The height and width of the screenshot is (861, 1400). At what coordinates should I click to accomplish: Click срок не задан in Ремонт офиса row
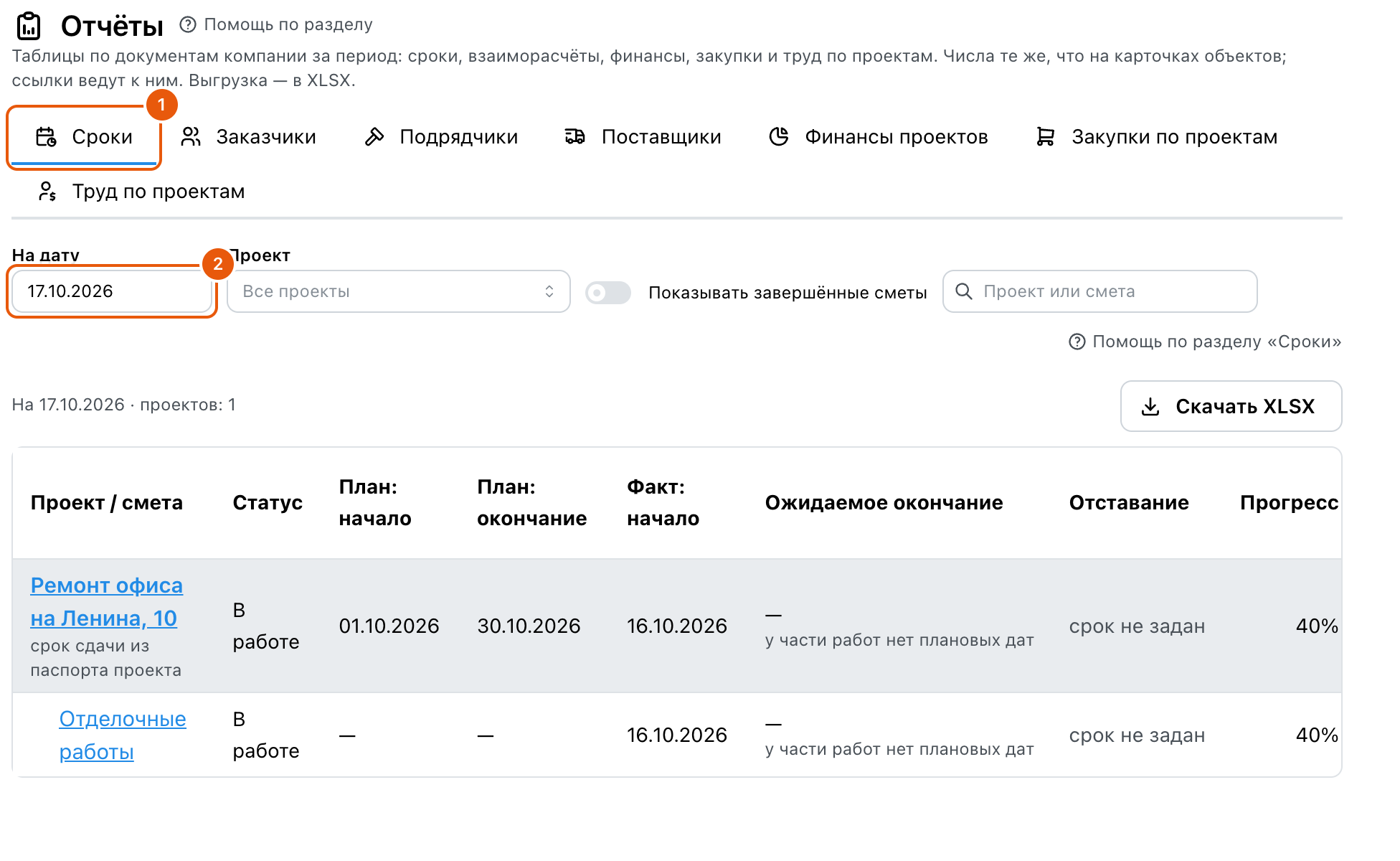(x=1137, y=626)
